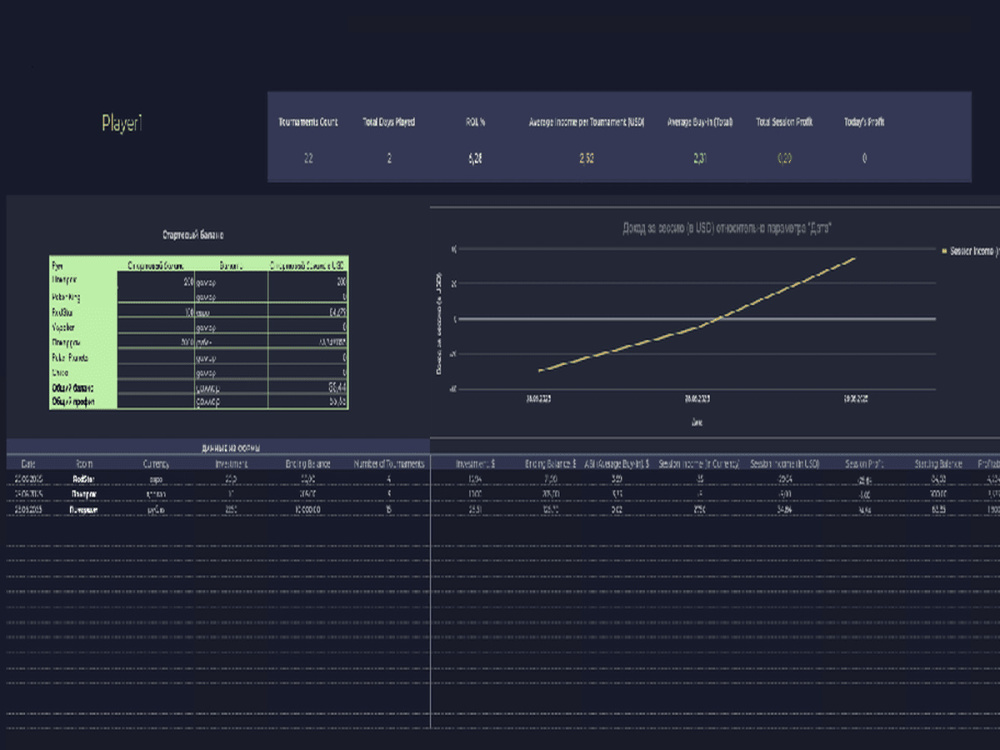
Task: Select the Currency column header
Action: tap(156, 464)
